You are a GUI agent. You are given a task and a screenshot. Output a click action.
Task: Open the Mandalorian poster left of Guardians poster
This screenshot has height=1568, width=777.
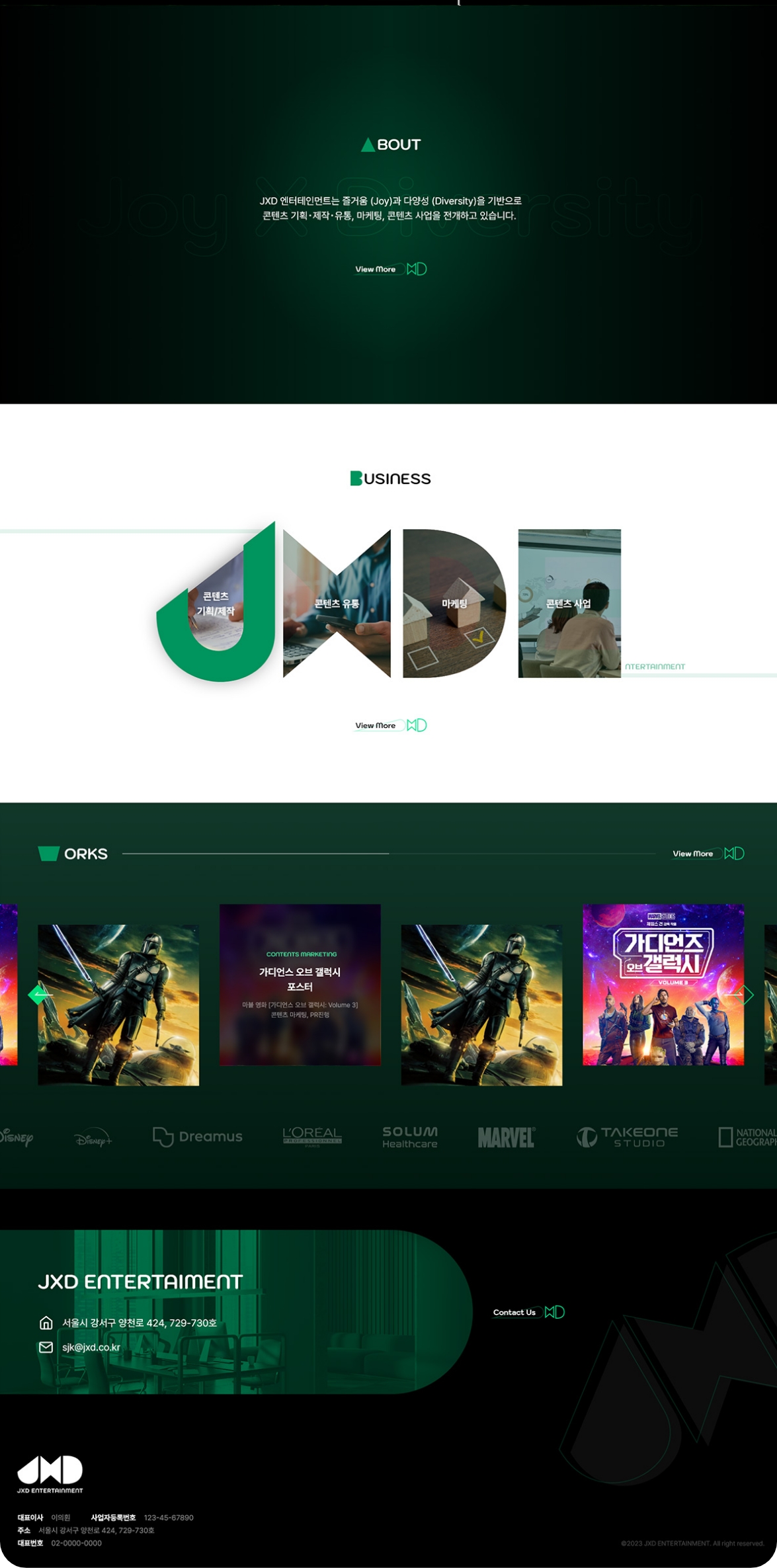pos(481,1005)
